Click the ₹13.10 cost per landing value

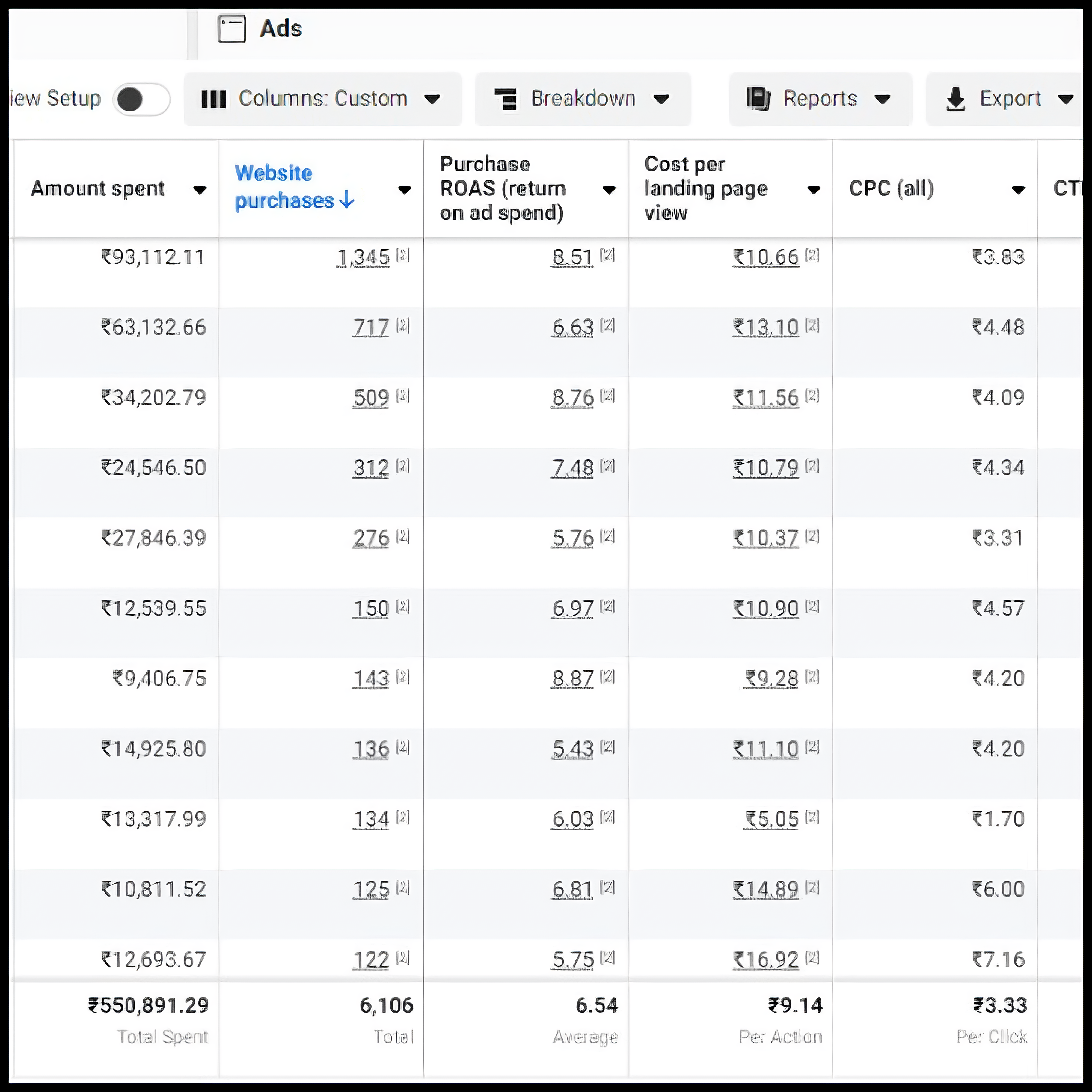766,328
